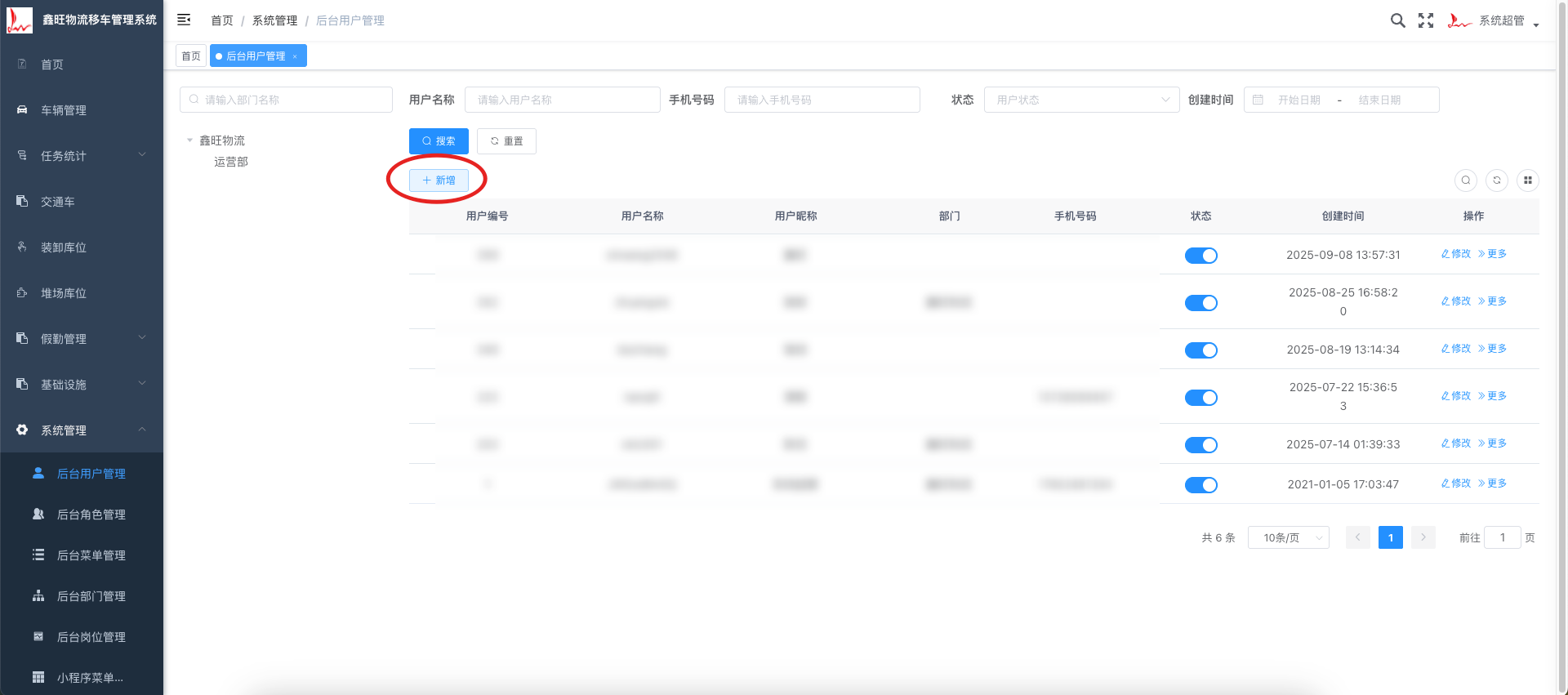Viewport: 1568px width, 695px height.
Task: Click 首页 in the breadcrumb
Action: click(x=222, y=20)
